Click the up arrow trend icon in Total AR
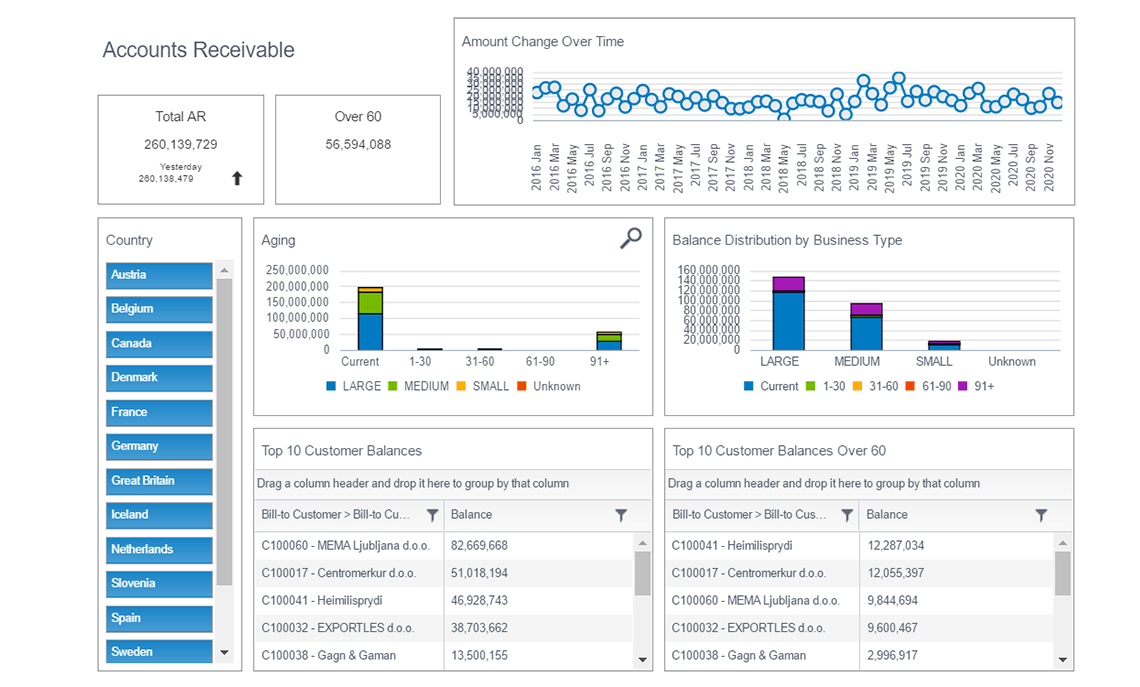The image size is (1140, 687). coord(237,178)
